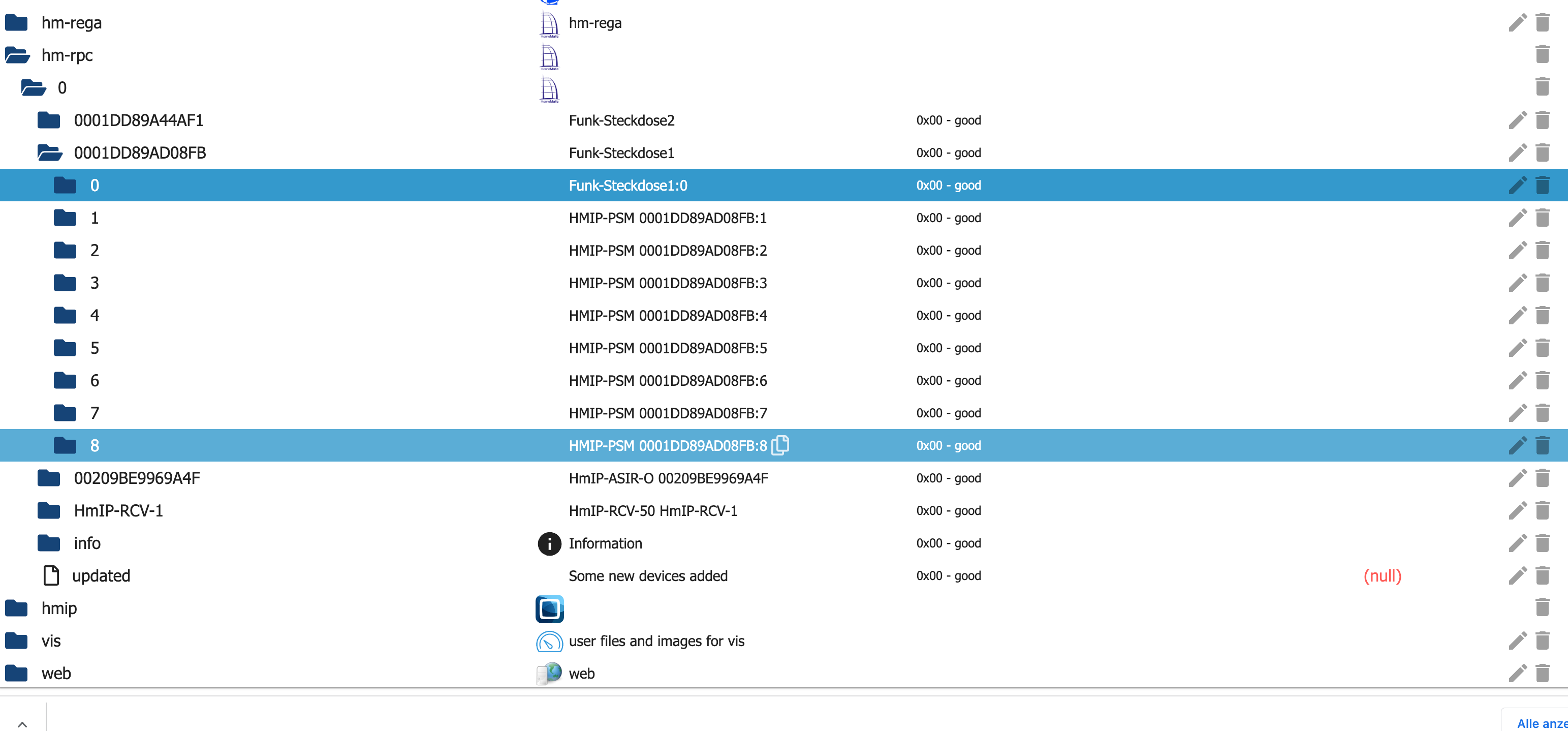Click the vis adapter gauge icon
This screenshot has width=1568, height=731.
pos(549,641)
